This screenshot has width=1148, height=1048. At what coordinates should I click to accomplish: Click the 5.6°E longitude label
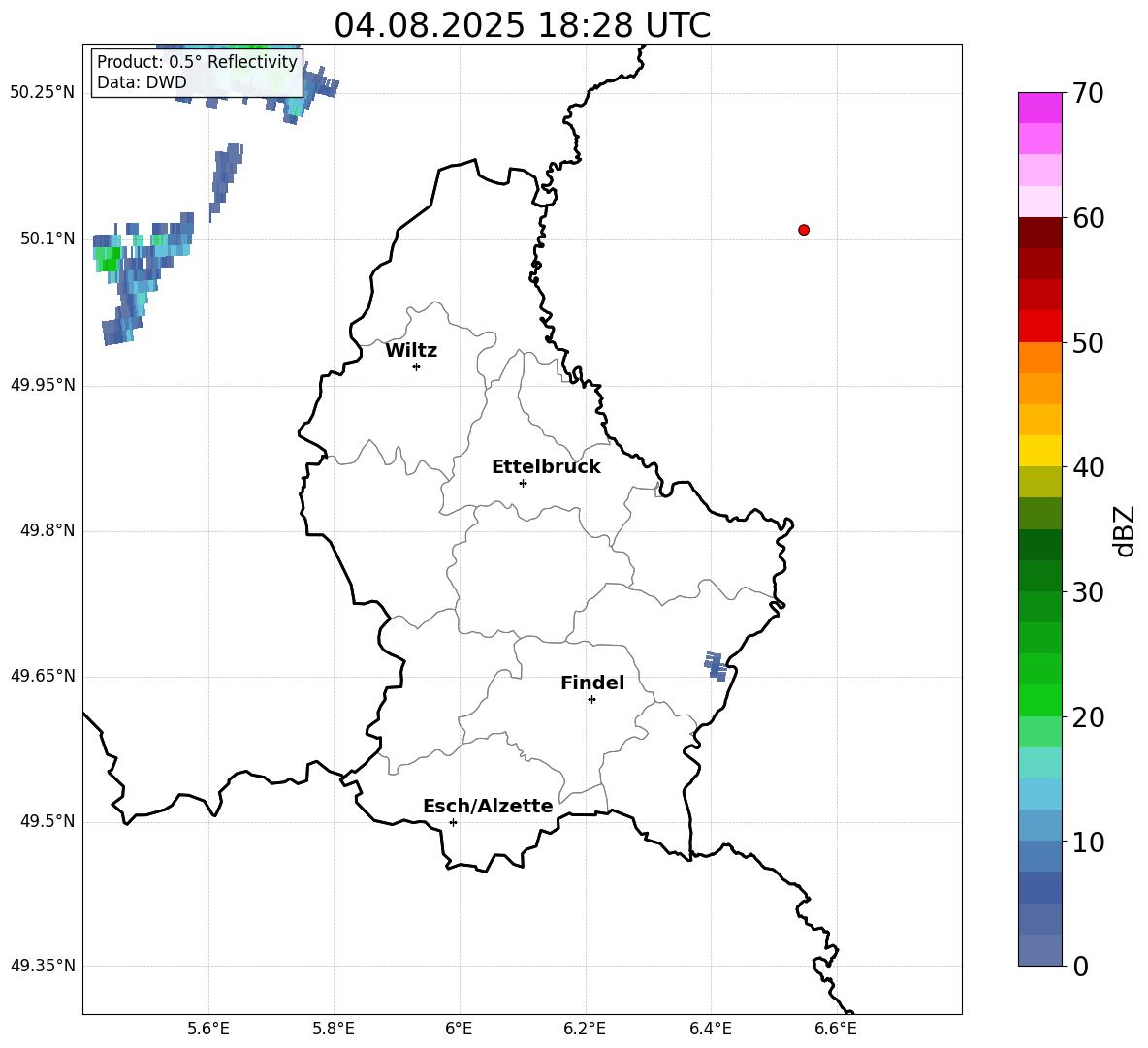208,1029
